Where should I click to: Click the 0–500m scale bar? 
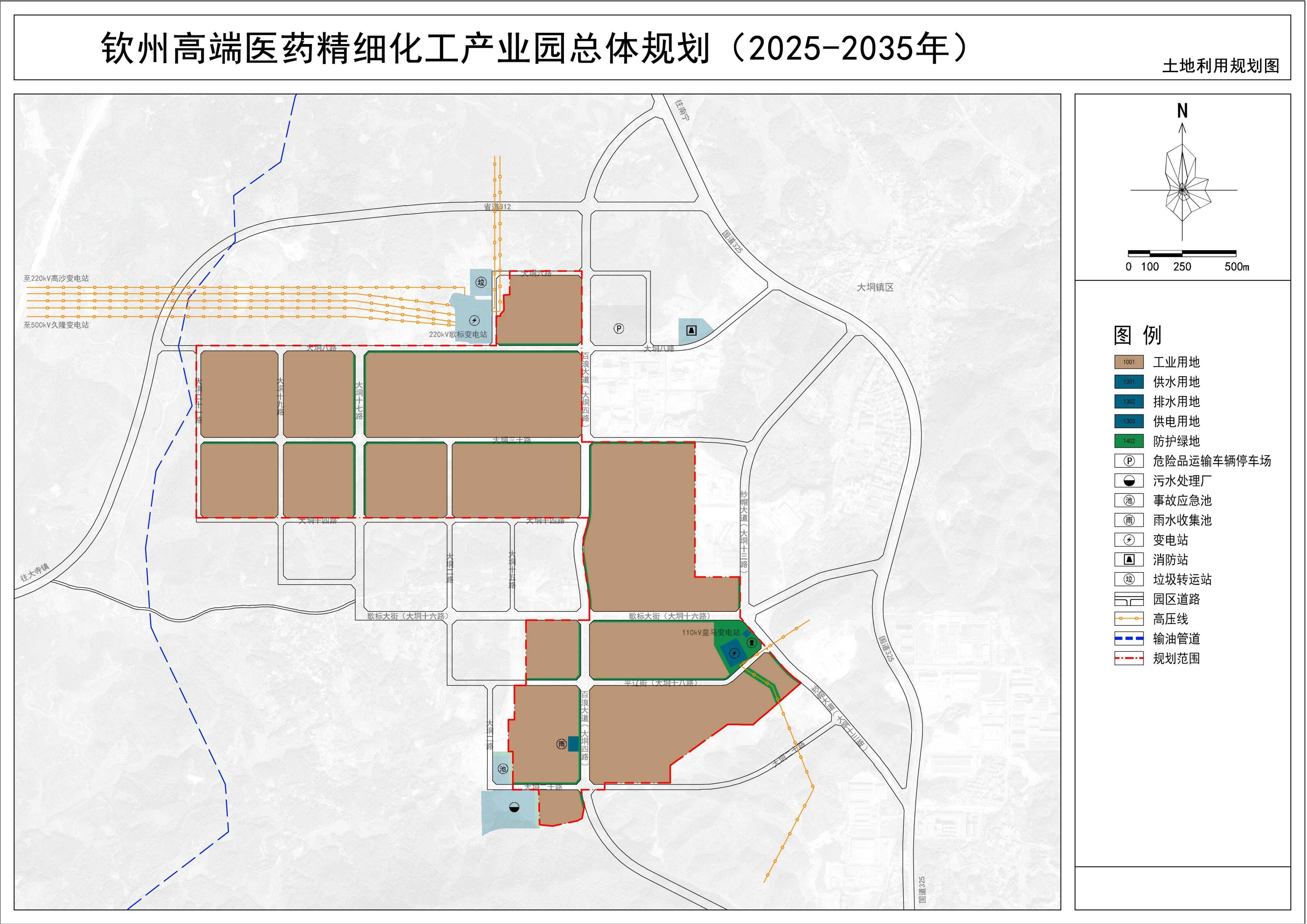[x=1182, y=253]
